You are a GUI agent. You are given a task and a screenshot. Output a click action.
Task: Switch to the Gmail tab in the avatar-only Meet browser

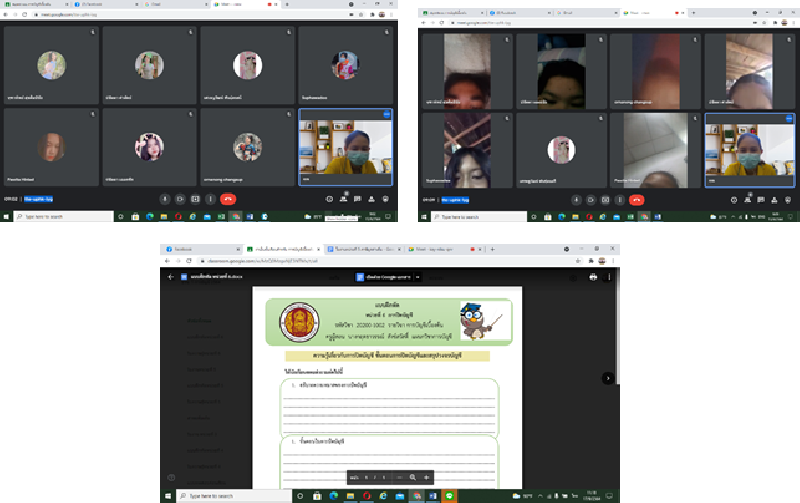click(x=156, y=5)
